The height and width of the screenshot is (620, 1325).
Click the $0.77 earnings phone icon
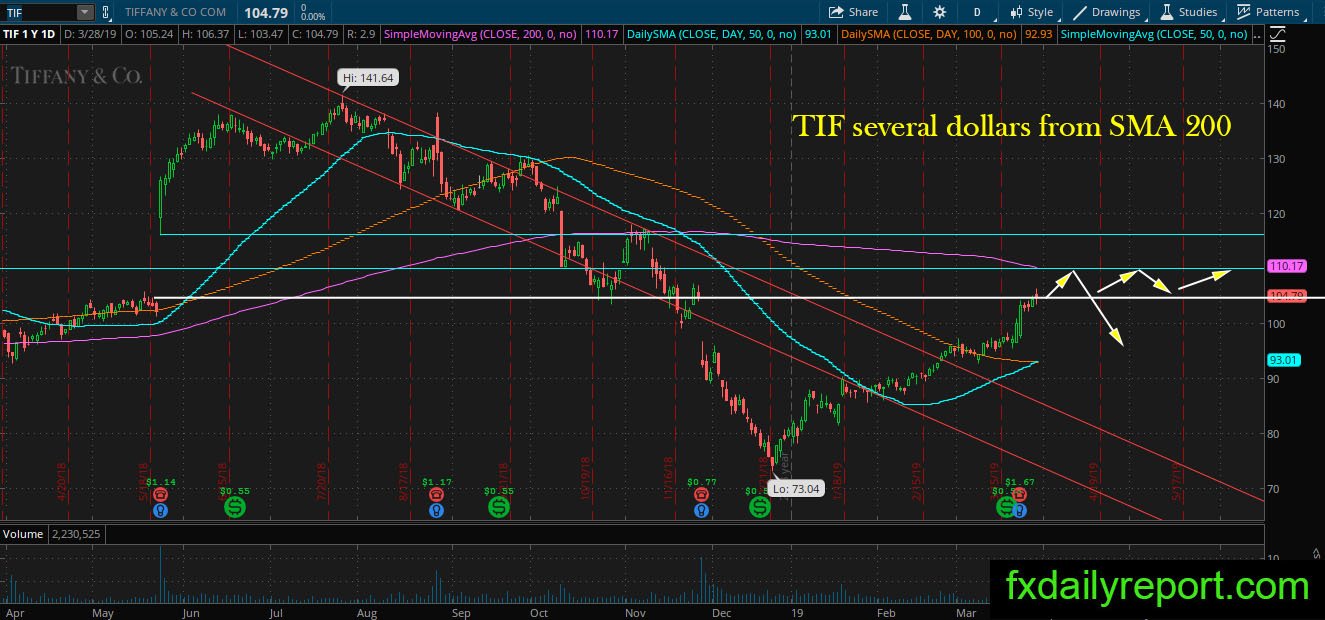702,494
